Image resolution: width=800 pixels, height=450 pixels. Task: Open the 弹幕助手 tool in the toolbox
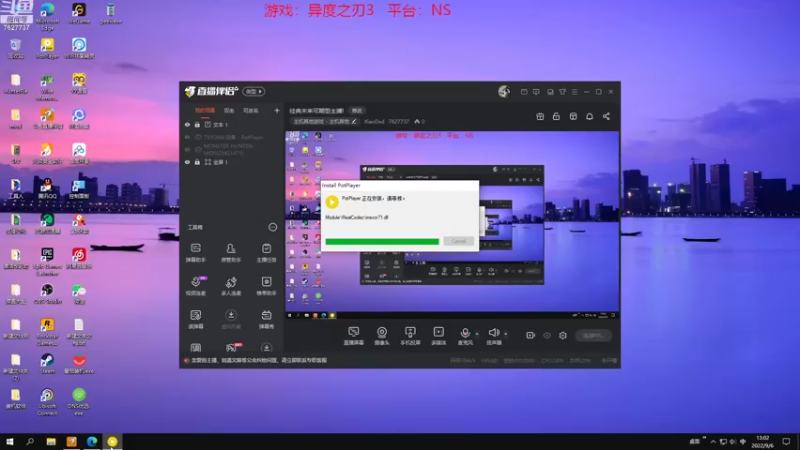click(x=195, y=253)
